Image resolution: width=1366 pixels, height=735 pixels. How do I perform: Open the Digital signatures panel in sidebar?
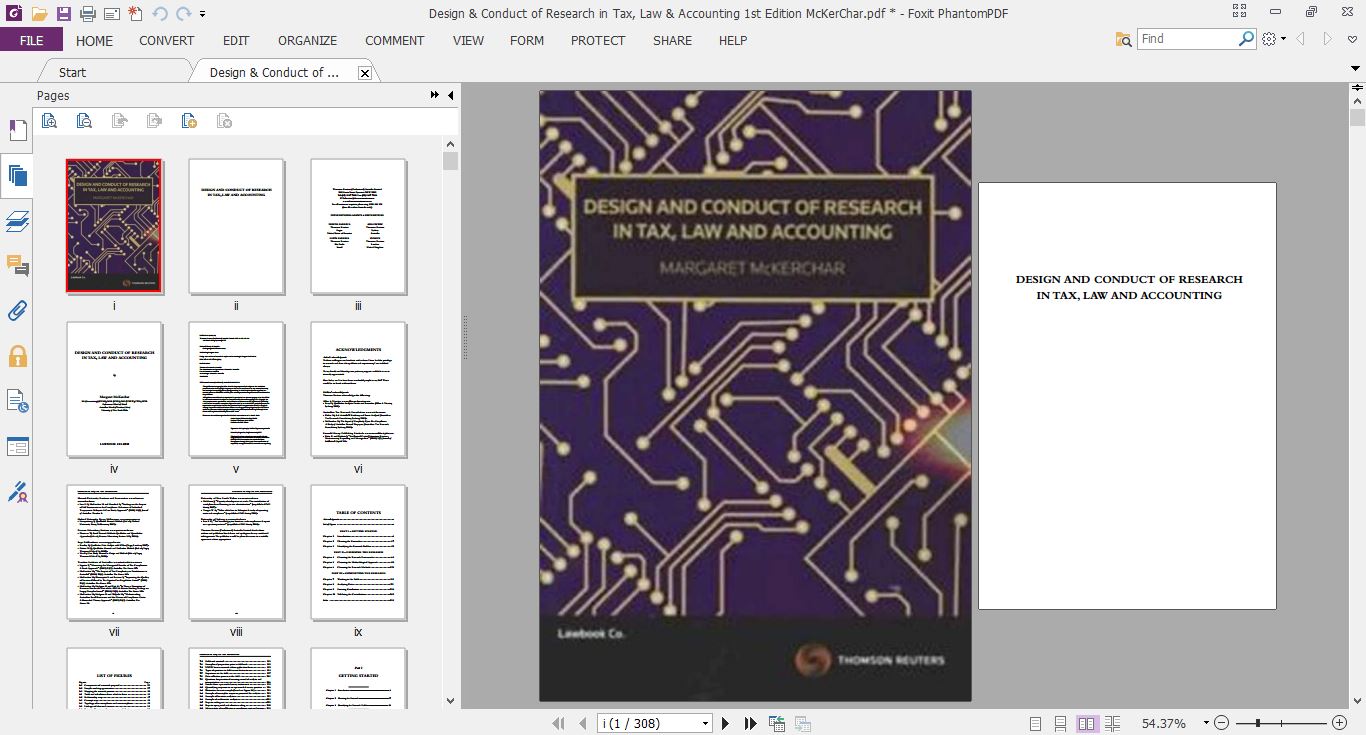click(17, 492)
